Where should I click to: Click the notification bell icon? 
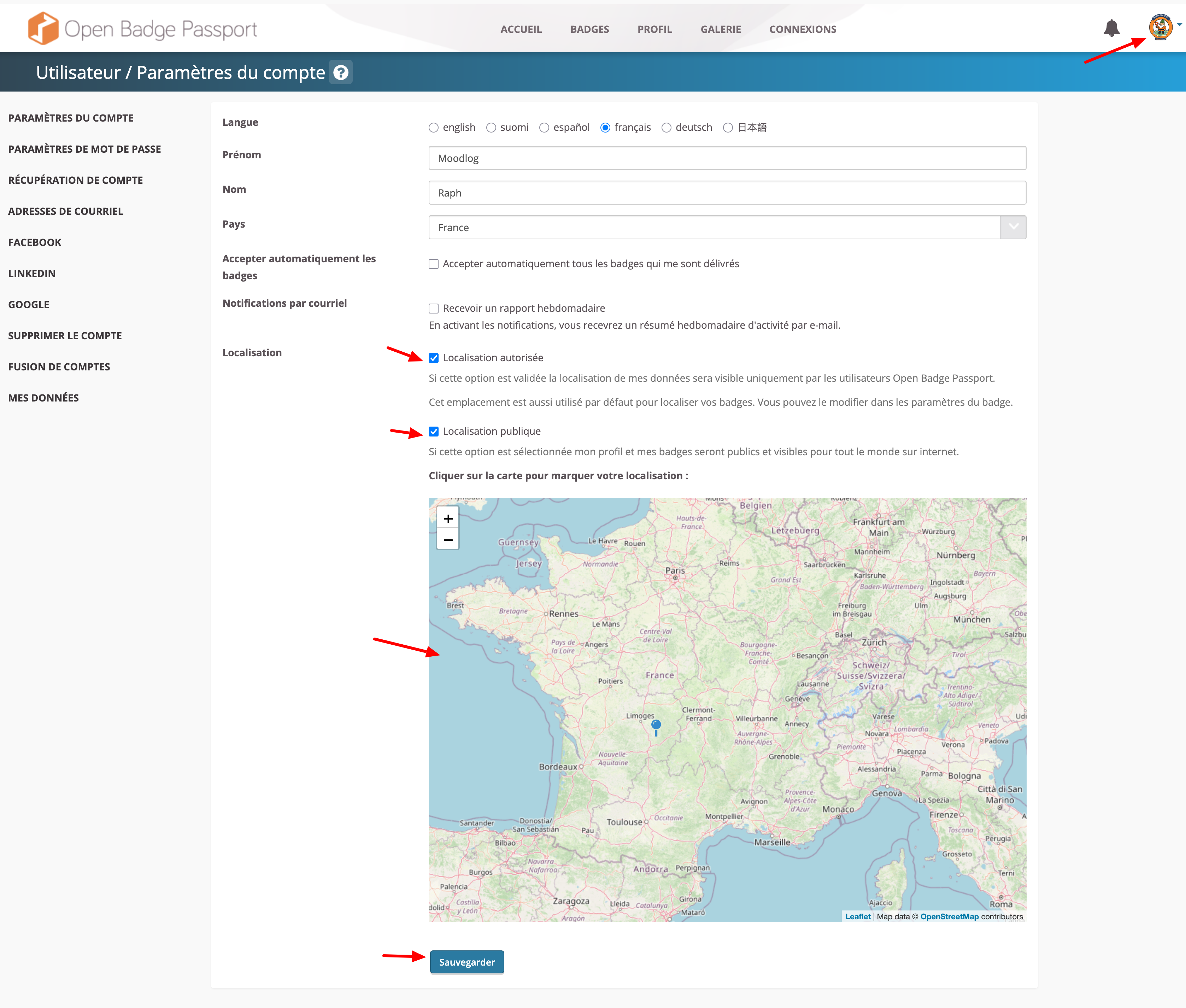click(x=1111, y=28)
